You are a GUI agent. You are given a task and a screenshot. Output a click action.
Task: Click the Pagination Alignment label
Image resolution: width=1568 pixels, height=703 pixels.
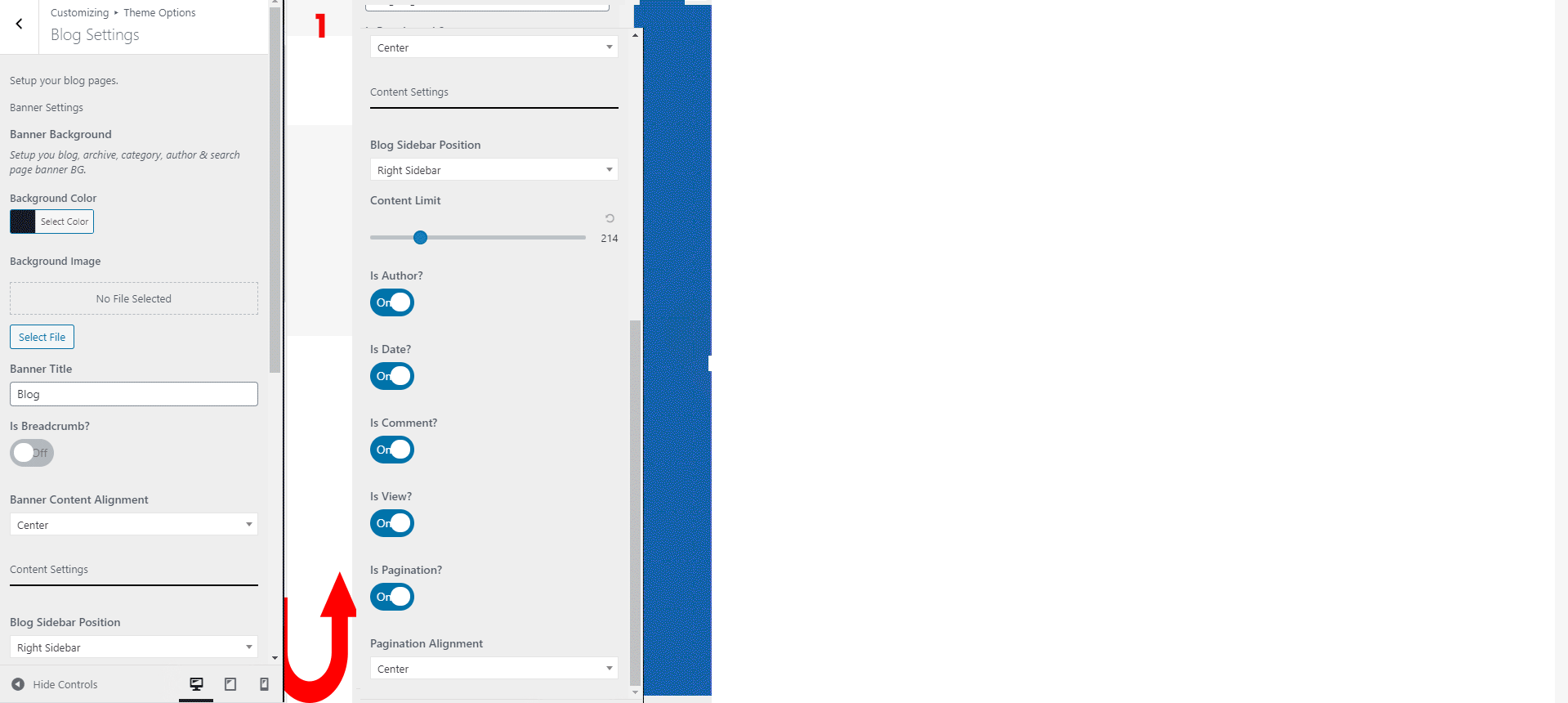427,643
